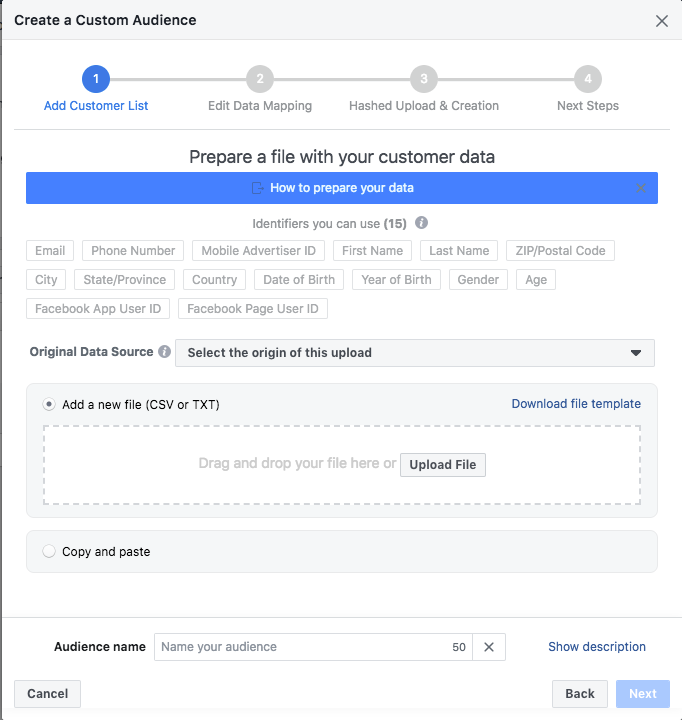Go to Edit Data Mapping step label
682x720 pixels.
point(260,106)
